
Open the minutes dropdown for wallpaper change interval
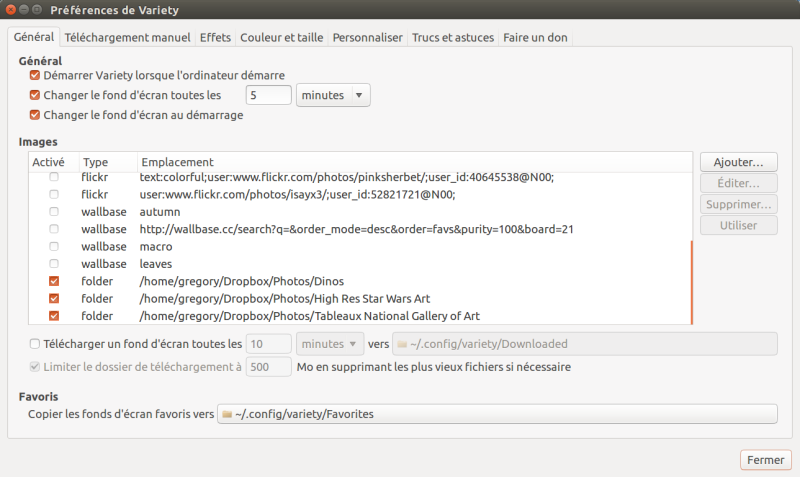tap(333, 95)
